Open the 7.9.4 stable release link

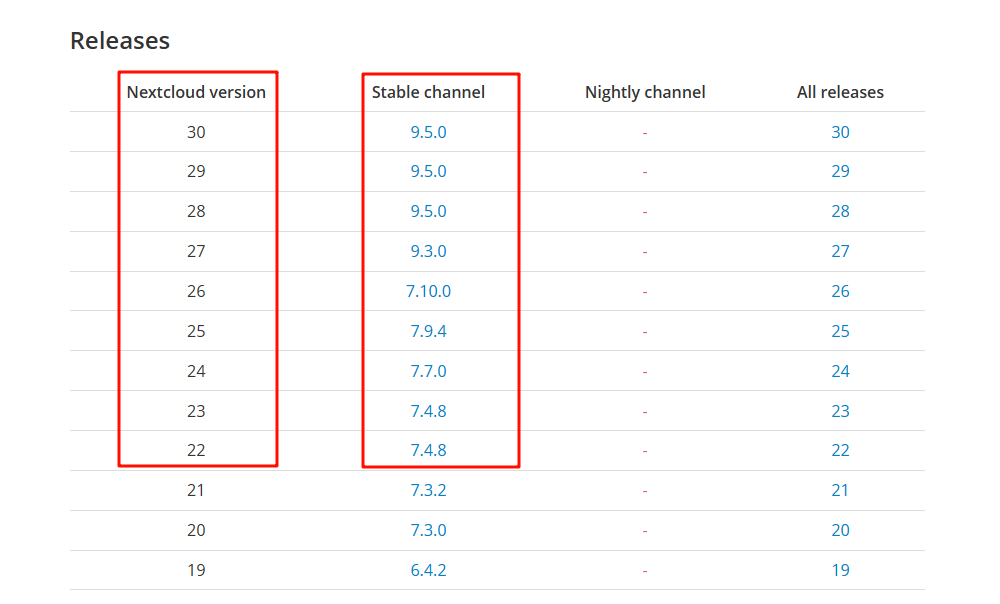428,331
